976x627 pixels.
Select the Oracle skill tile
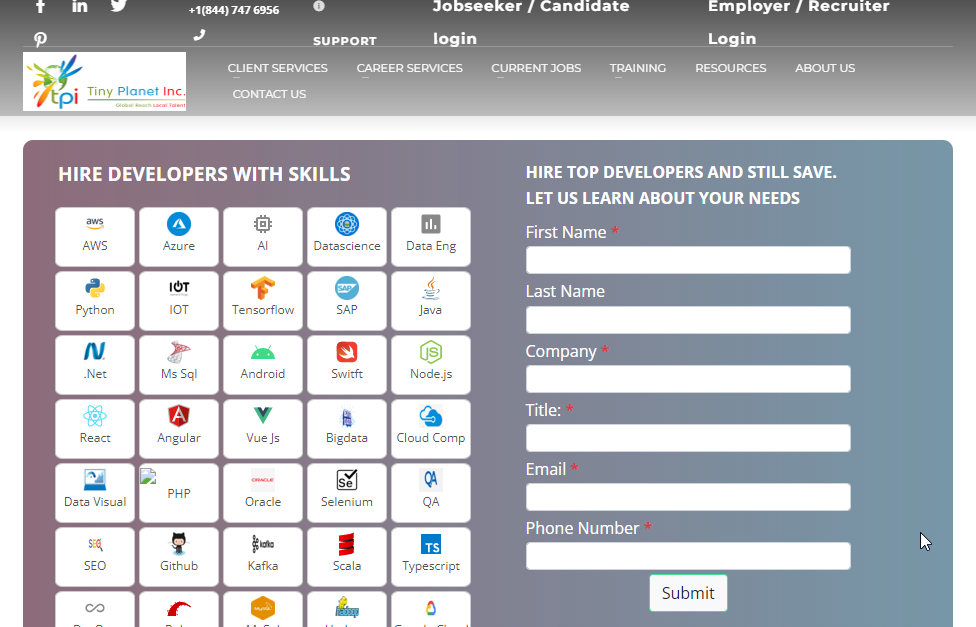(x=263, y=493)
